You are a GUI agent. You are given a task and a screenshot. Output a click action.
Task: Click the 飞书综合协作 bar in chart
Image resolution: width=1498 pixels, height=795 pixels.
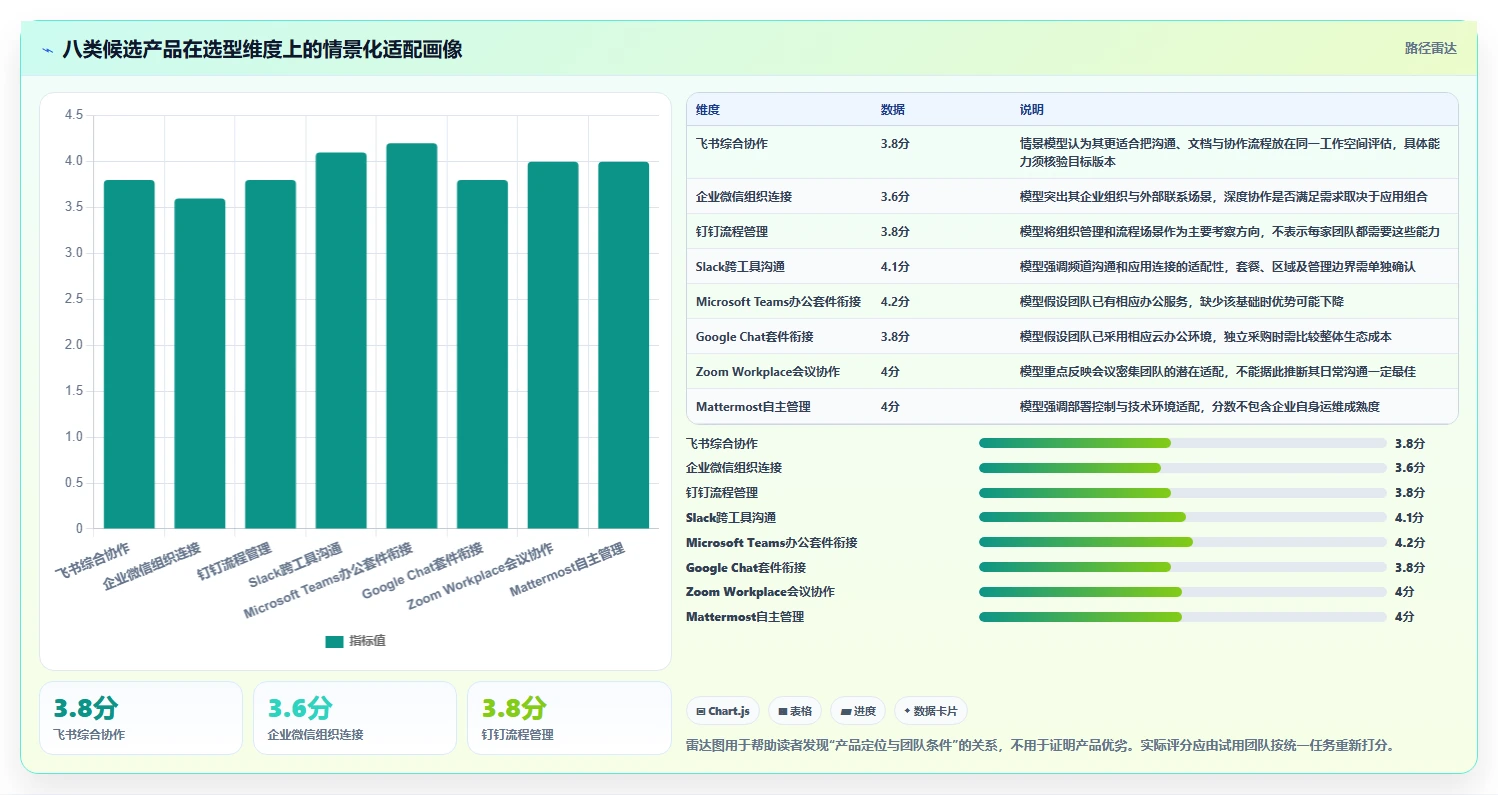click(x=130, y=354)
